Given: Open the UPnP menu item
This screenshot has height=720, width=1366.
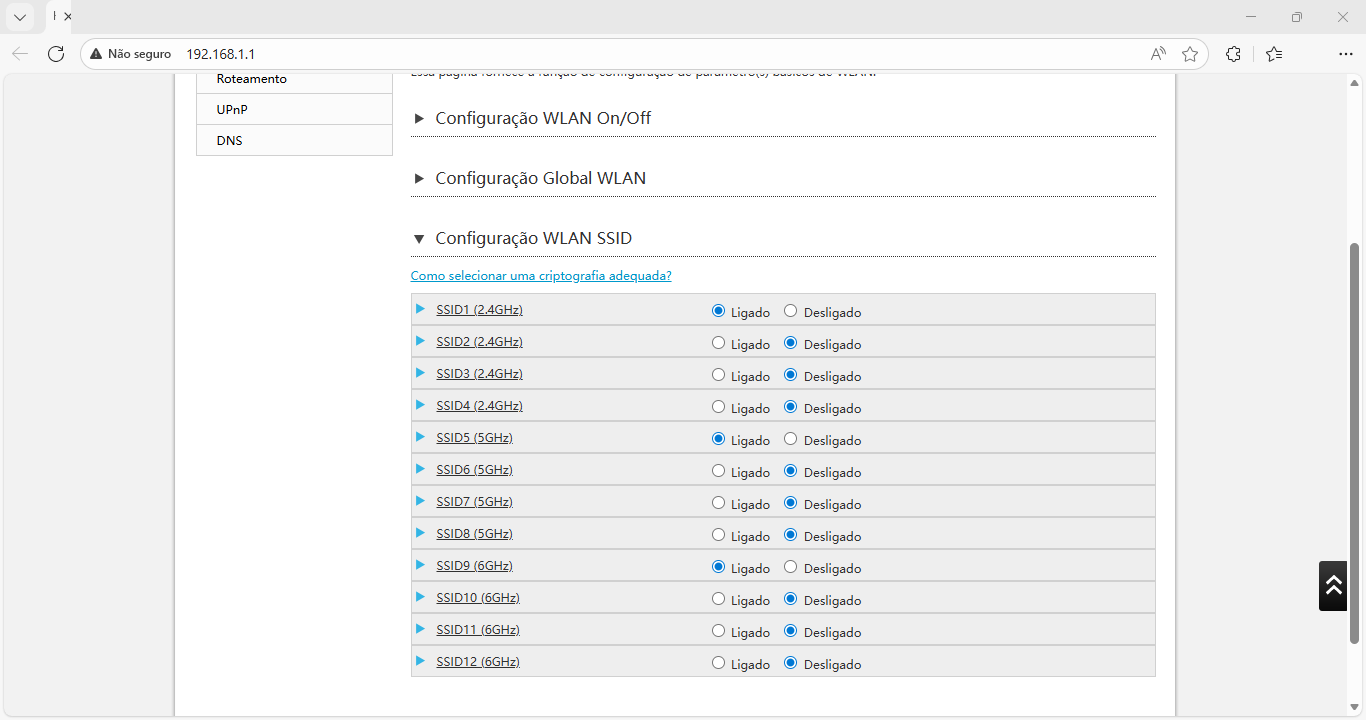Looking at the screenshot, I should 230,109.
